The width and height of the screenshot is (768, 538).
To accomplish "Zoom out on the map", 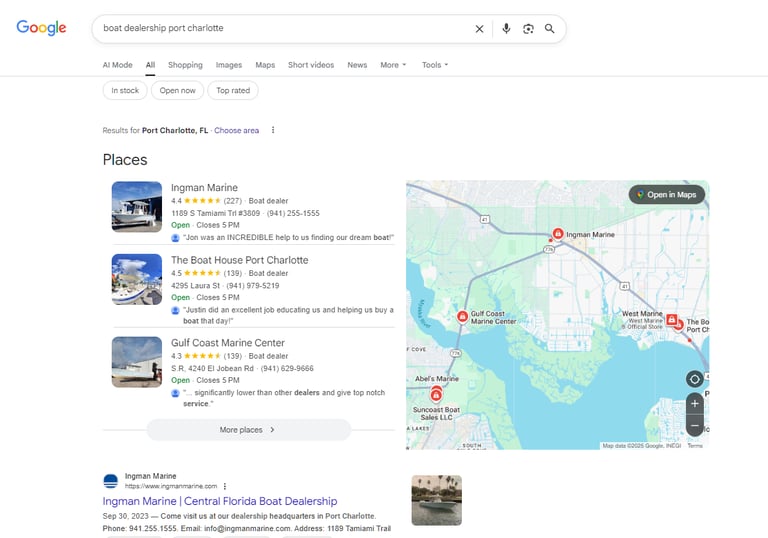I will (695, 425).
